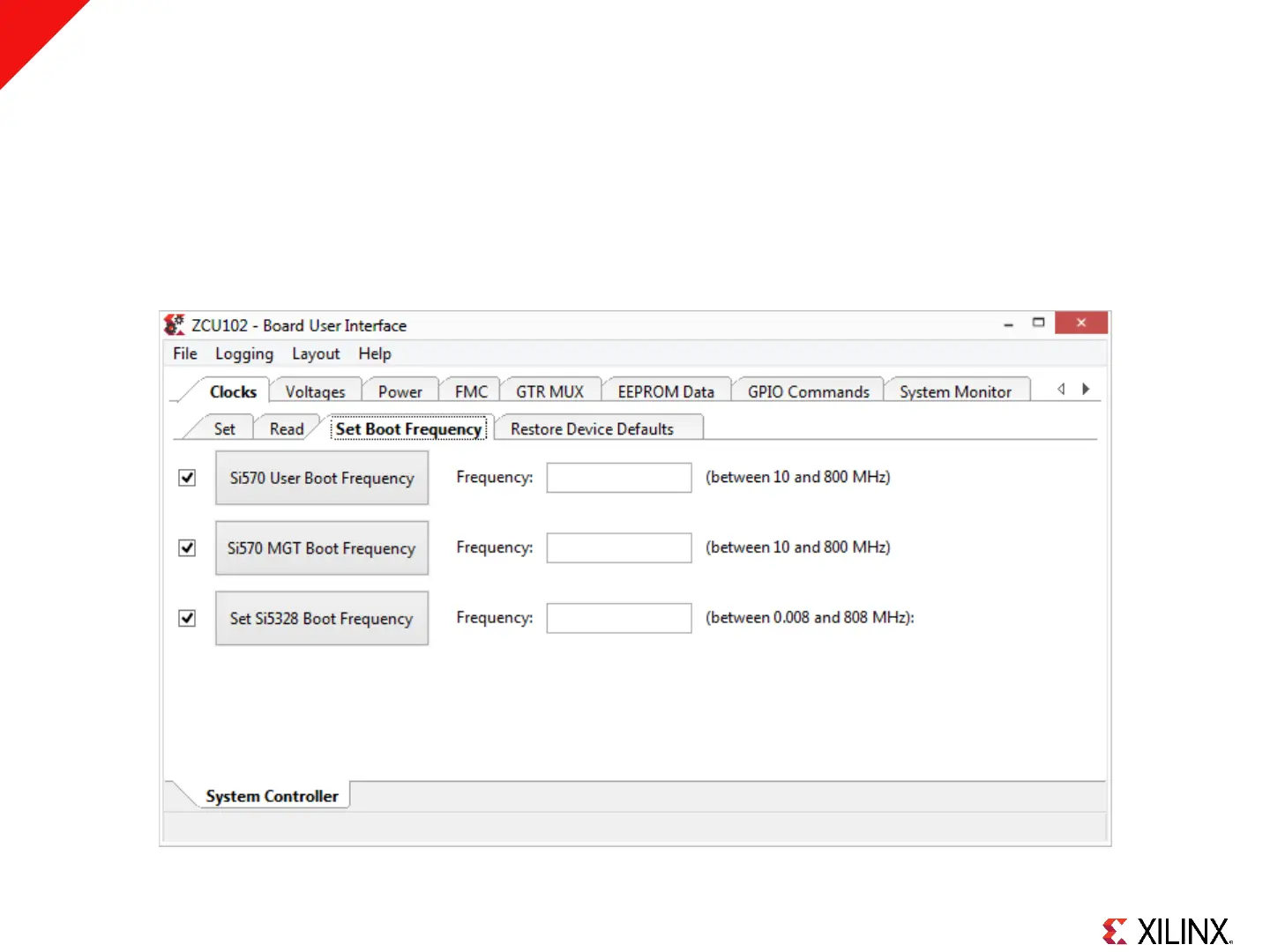Viewport: 1270px width, 952px height.
Task: Click the Set Si5328 Boot Frequency button
Action: click(x=322, y=618)
